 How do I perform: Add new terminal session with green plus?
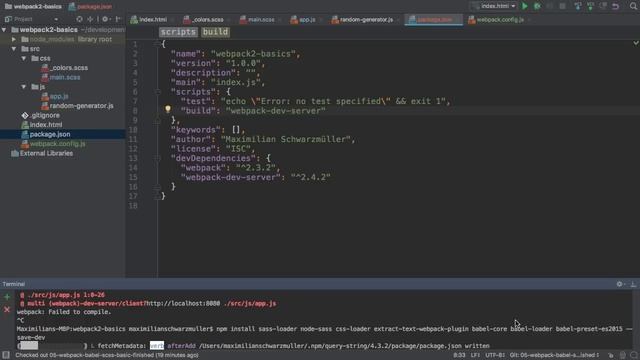(7, 297)
